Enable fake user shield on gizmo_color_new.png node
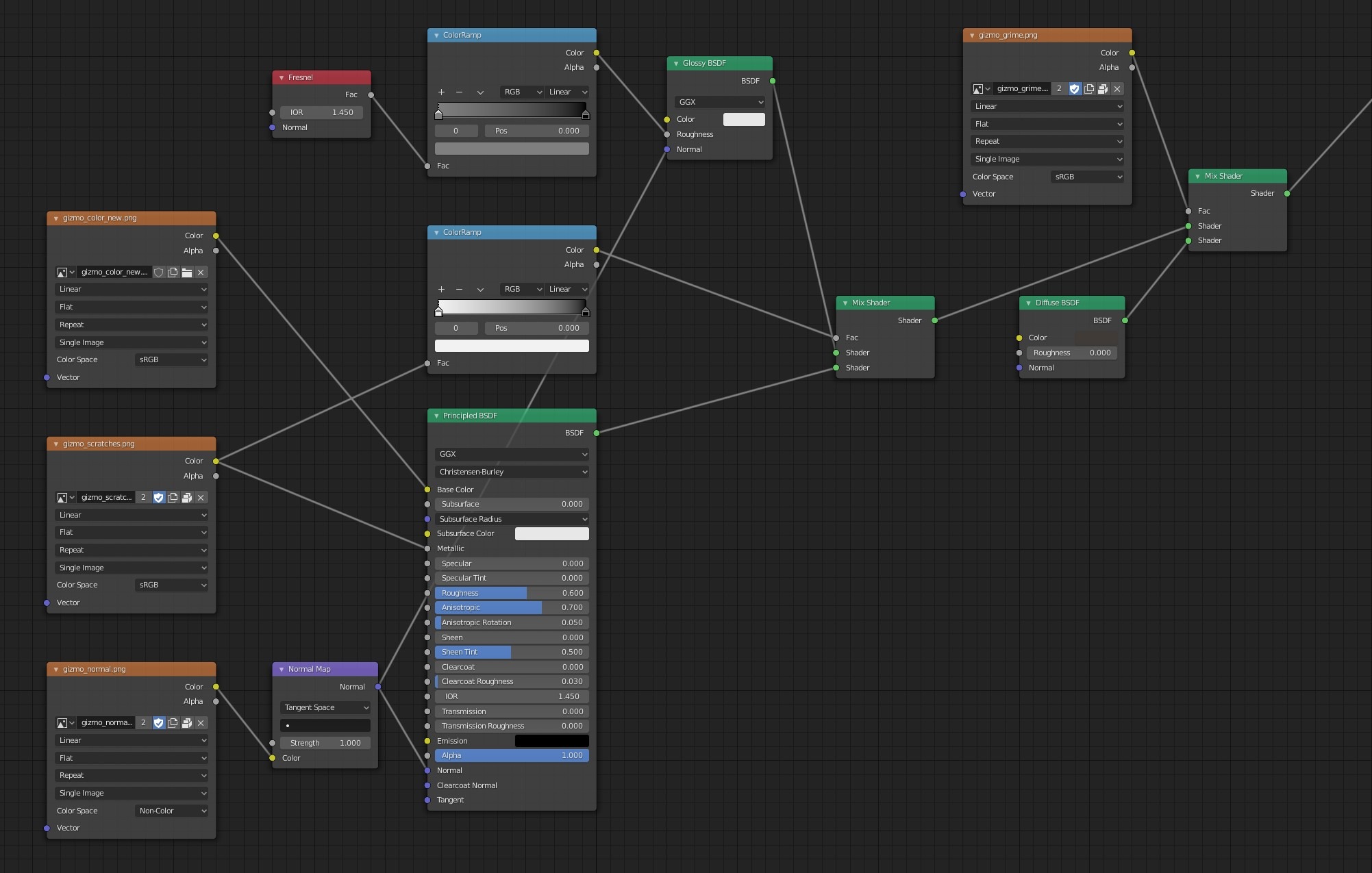1372x873 pixels. click(159, 273)
